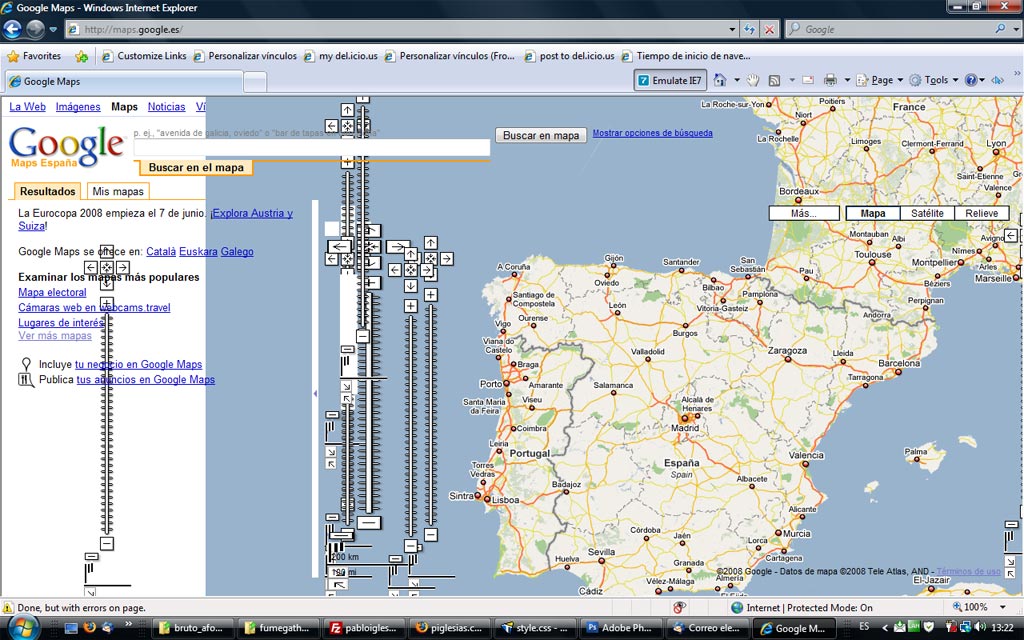
Task: Click the orange Buscar en el mapa button
Action: click(x=196, y=167)
